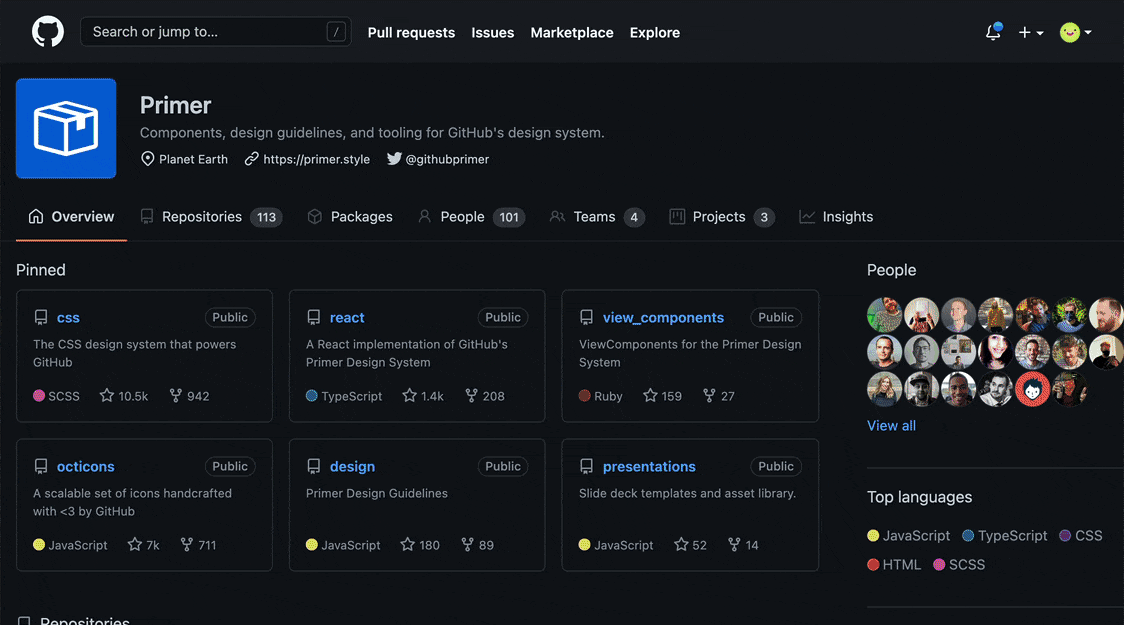Click the fork icon on css card

point(176,396)
